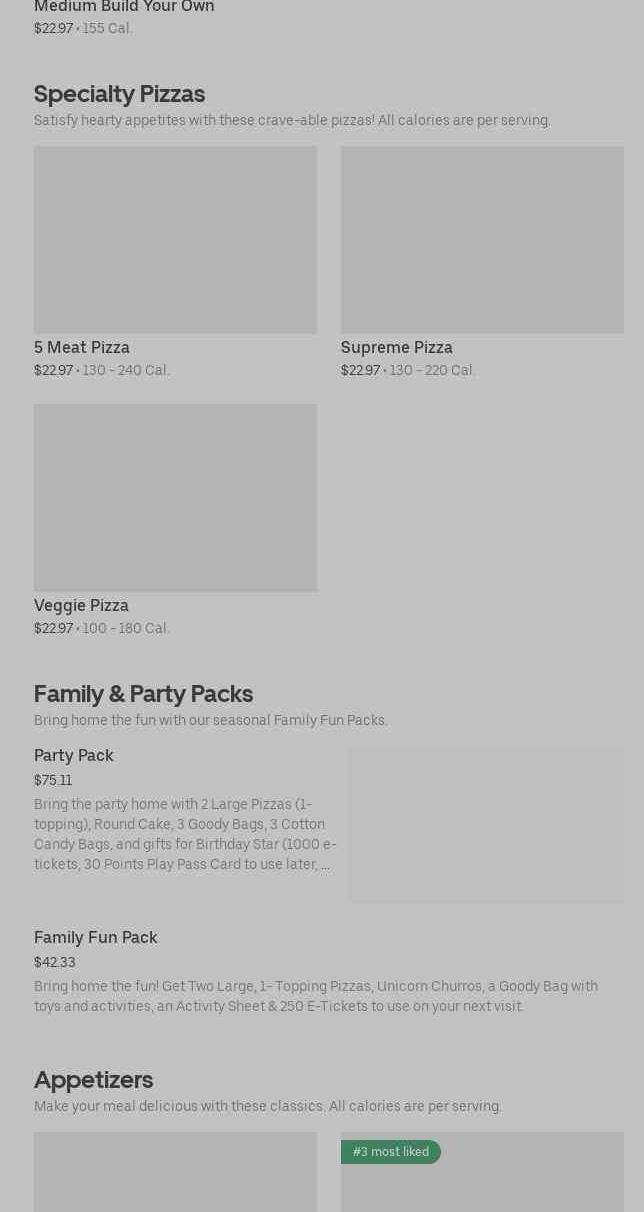Screen dimensions: 644x1212
Task: Select the Veggie Pizza title
Action: coord(81,605)
